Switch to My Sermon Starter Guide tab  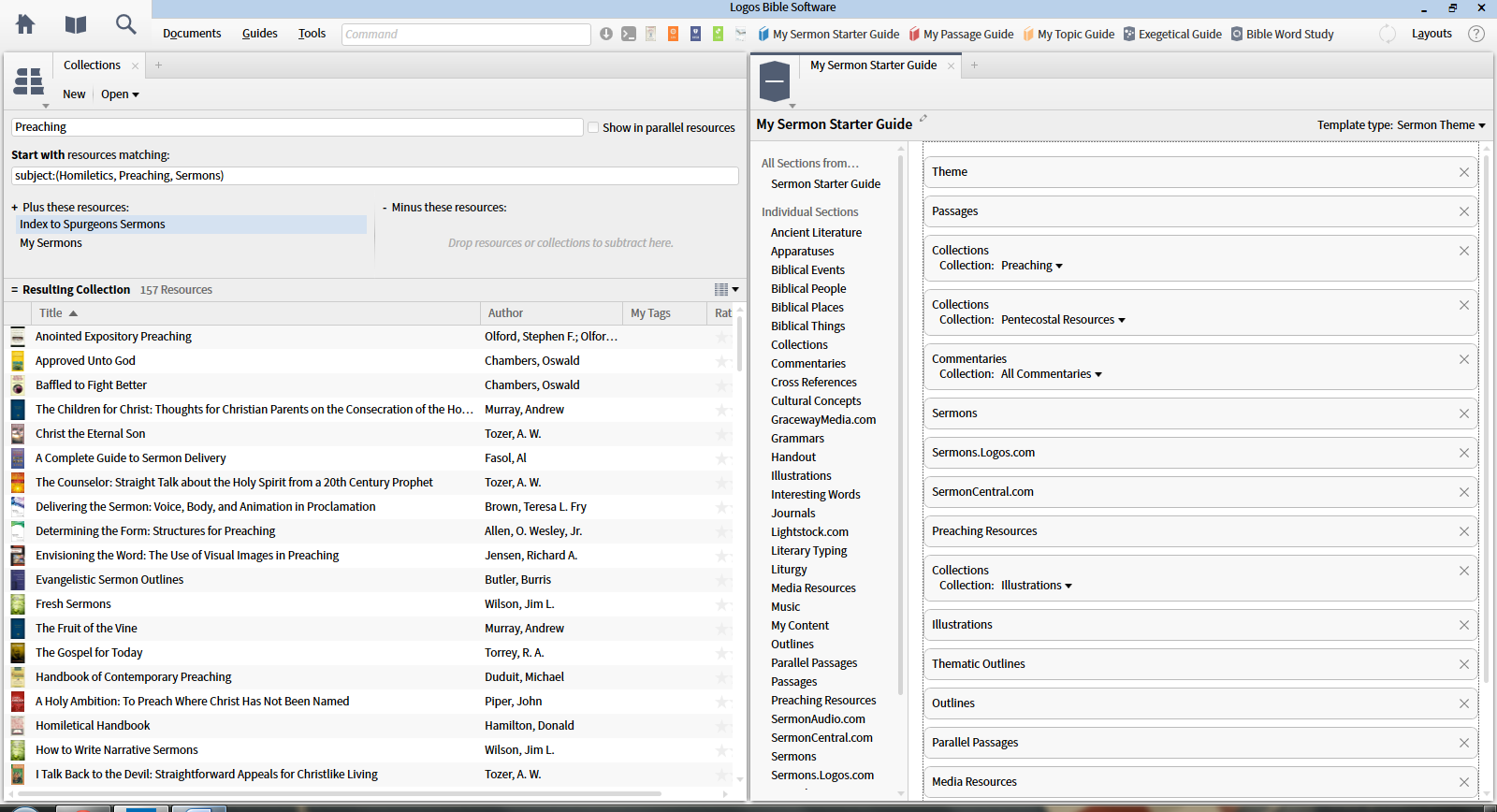[873, 65]
